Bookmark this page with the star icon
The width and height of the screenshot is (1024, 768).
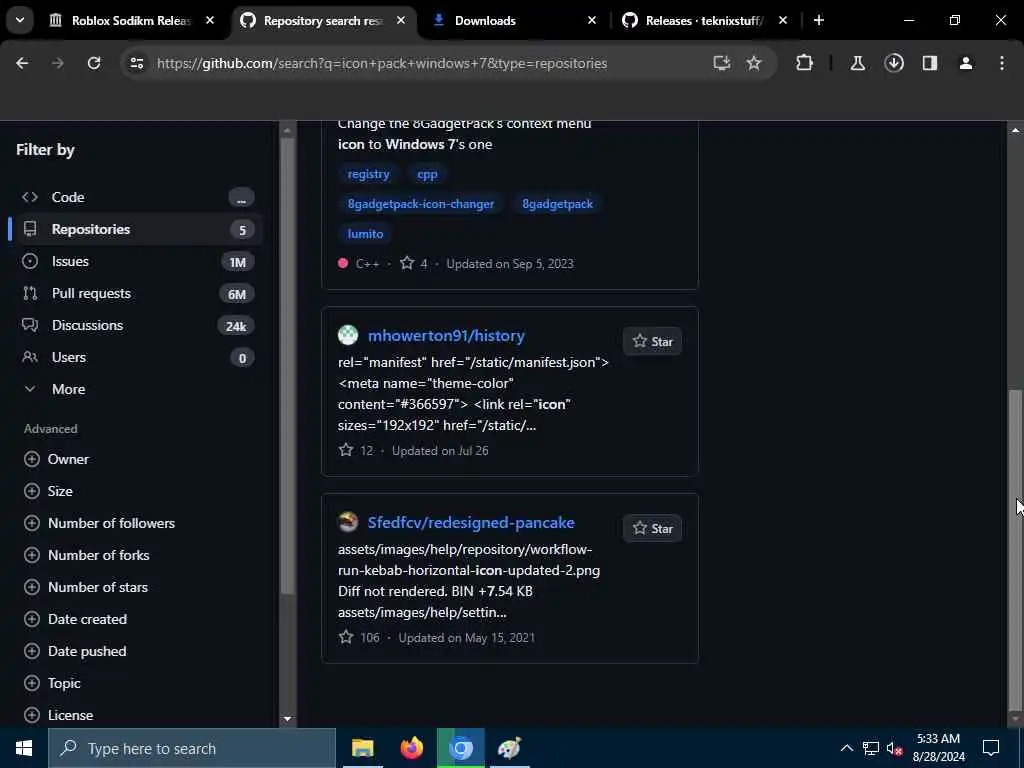click(754, 63)
